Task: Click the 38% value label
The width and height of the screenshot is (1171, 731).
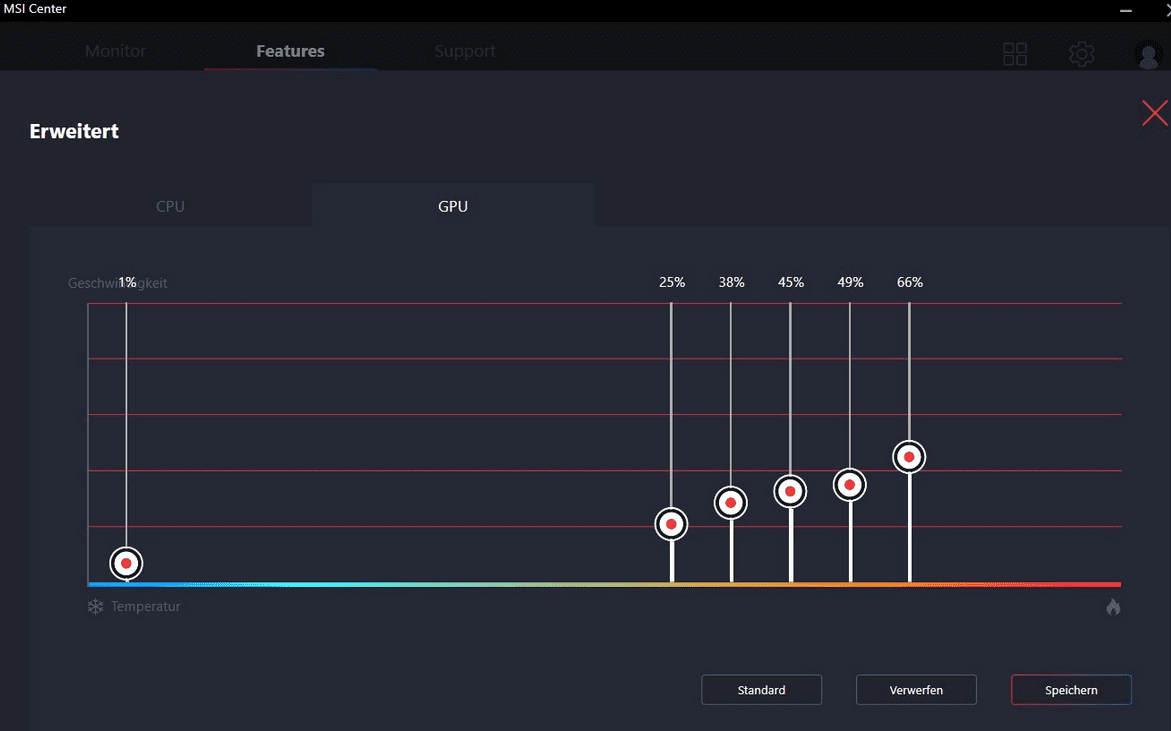Action: pos(731,282)
